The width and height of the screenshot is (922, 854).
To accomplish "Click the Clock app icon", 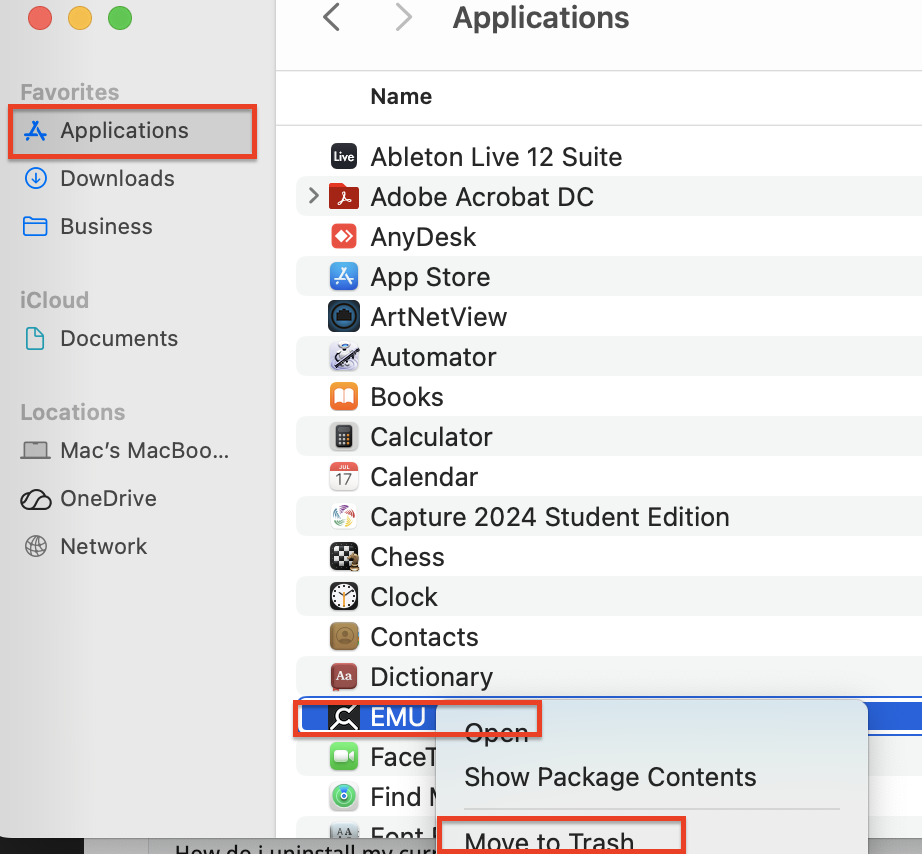I will (x=344, y=596).
